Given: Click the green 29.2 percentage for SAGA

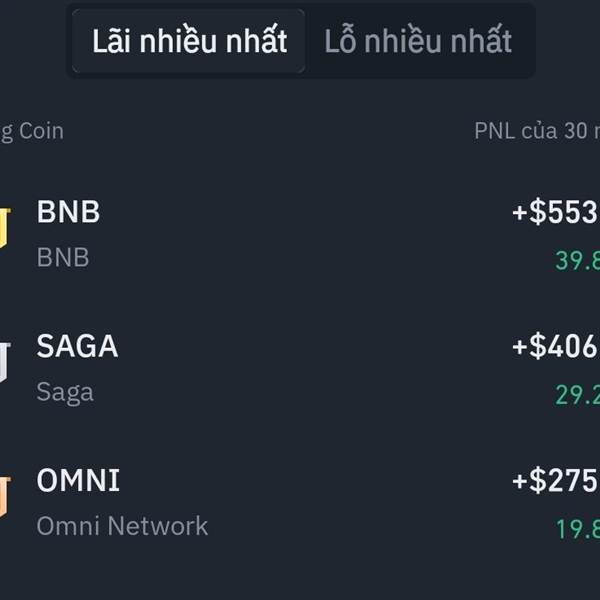Looking at the screenshot, I should pyautogui.click(x=577, y=395).
